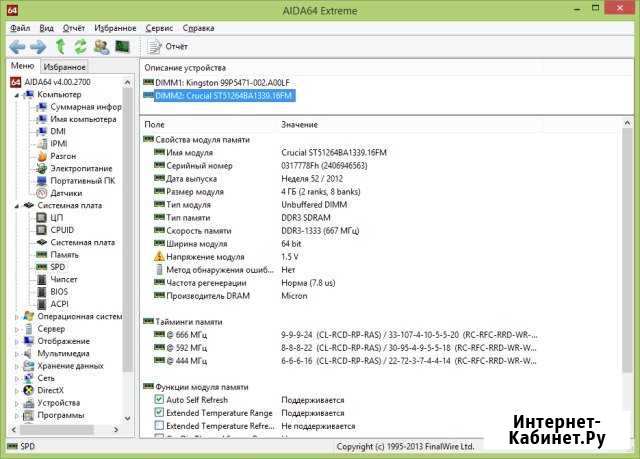Select DIMM1 Kingston device entry
640x459 pixels.
[x=222, y=82]
